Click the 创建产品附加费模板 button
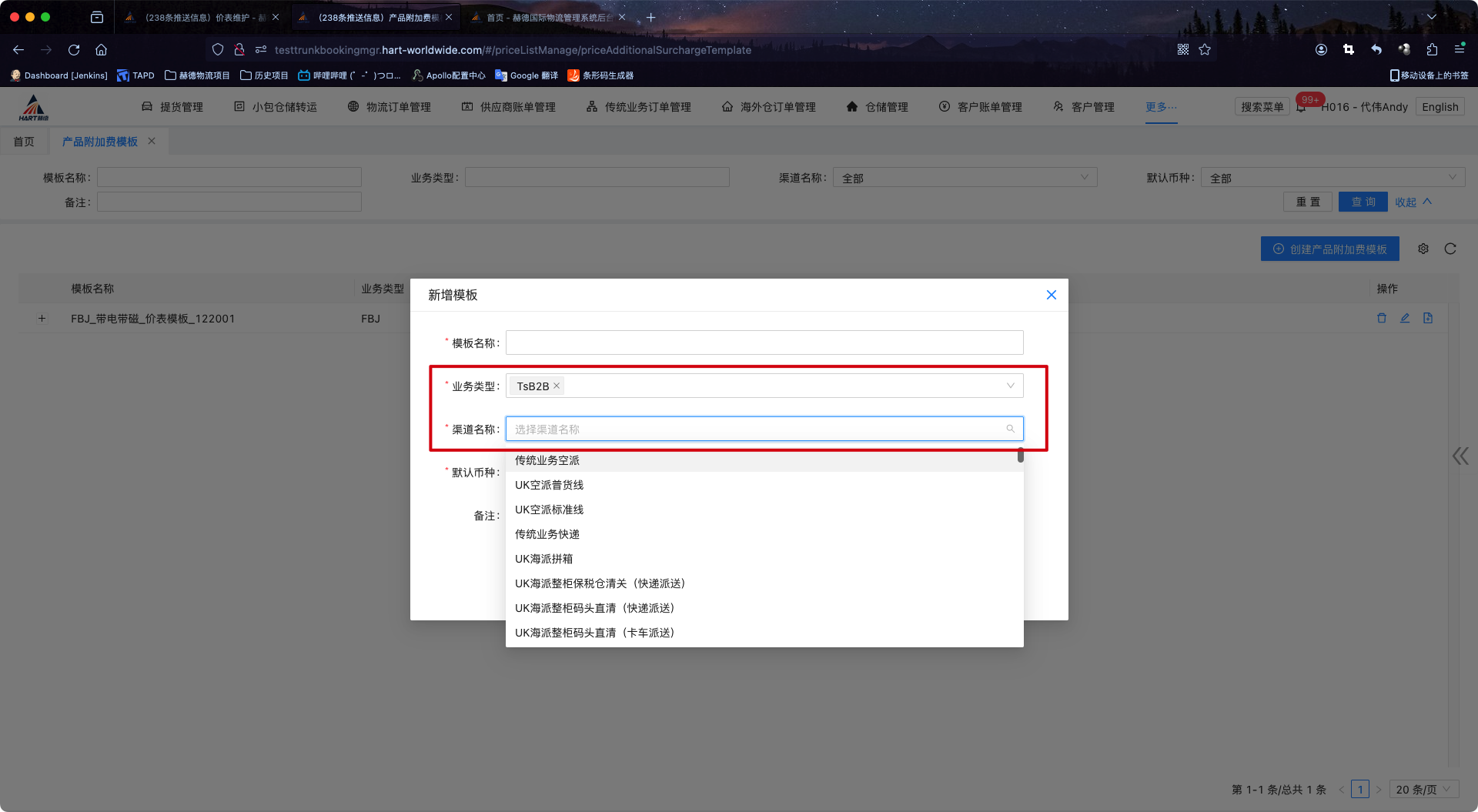 pyautogui.click(x=1329, y=249)
